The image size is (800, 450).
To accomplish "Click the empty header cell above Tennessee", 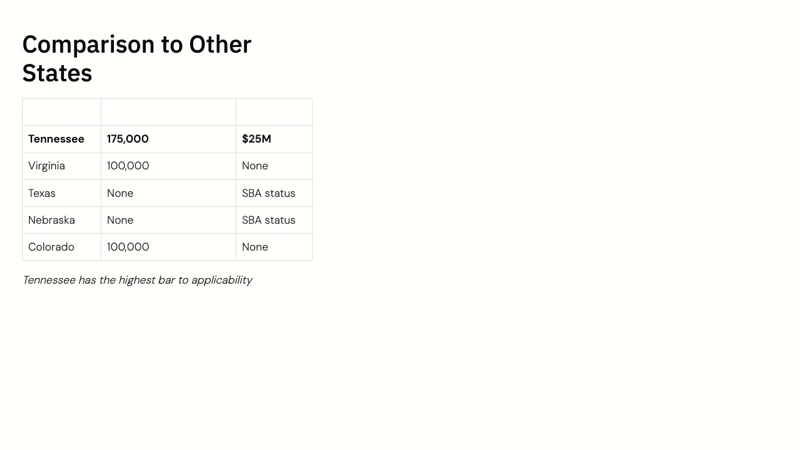I will [x=62, y=112].
